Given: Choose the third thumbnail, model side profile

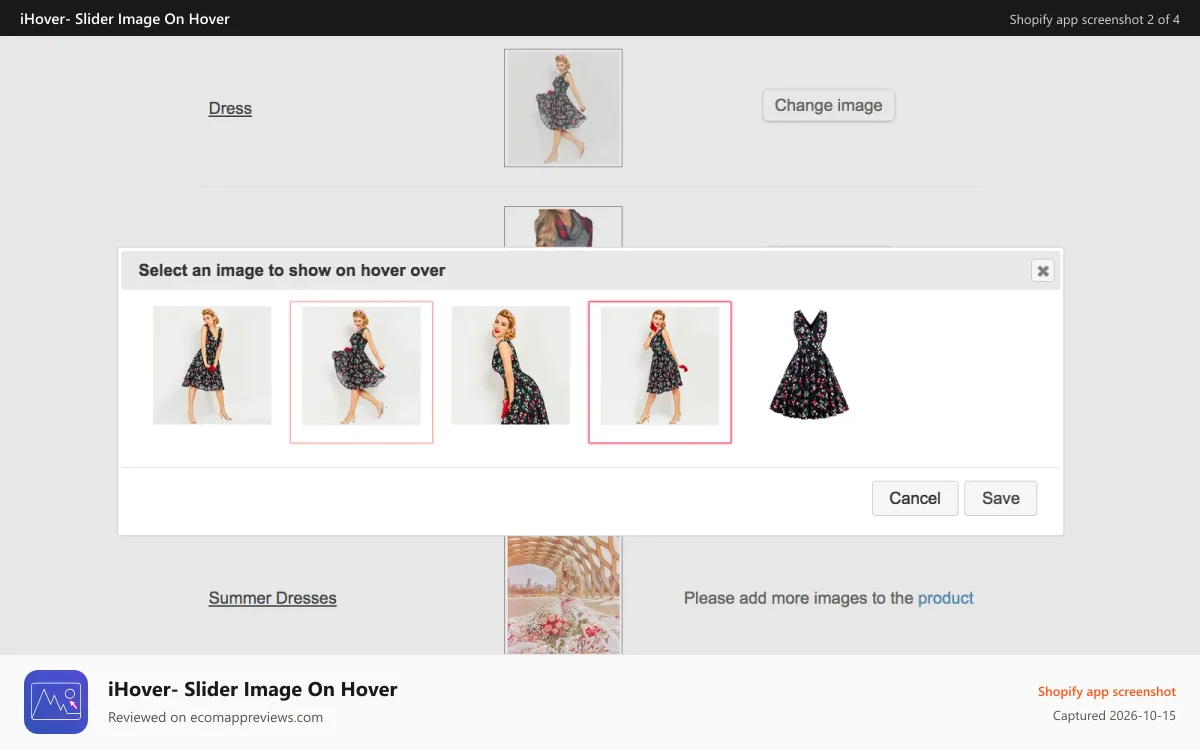Looking at the screenshot, I should [510, 365].
